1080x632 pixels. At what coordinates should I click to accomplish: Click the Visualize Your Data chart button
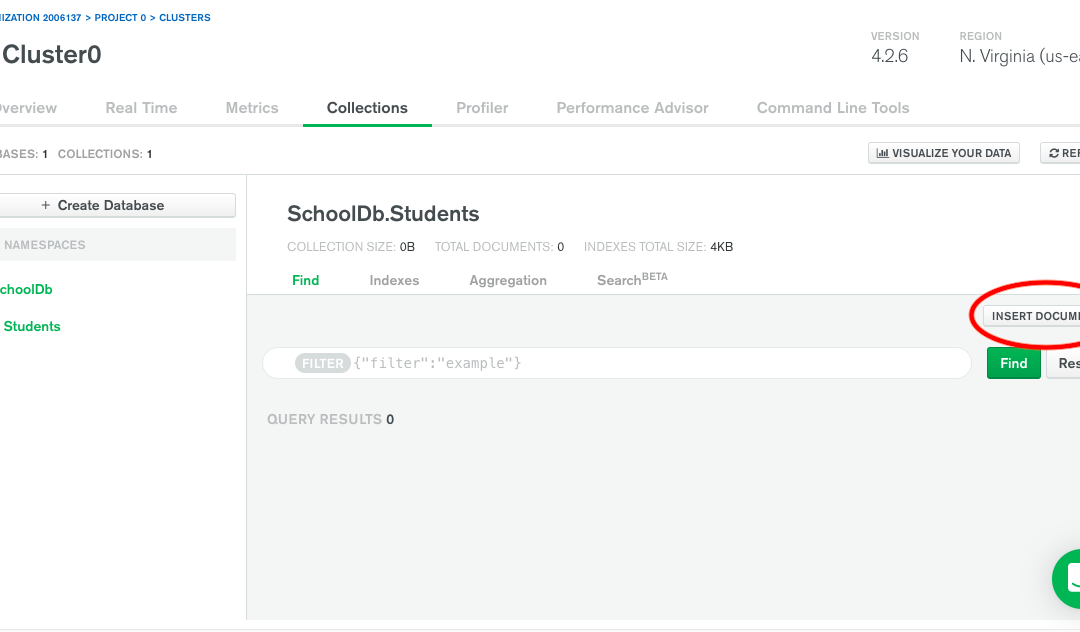pos(944,153)
